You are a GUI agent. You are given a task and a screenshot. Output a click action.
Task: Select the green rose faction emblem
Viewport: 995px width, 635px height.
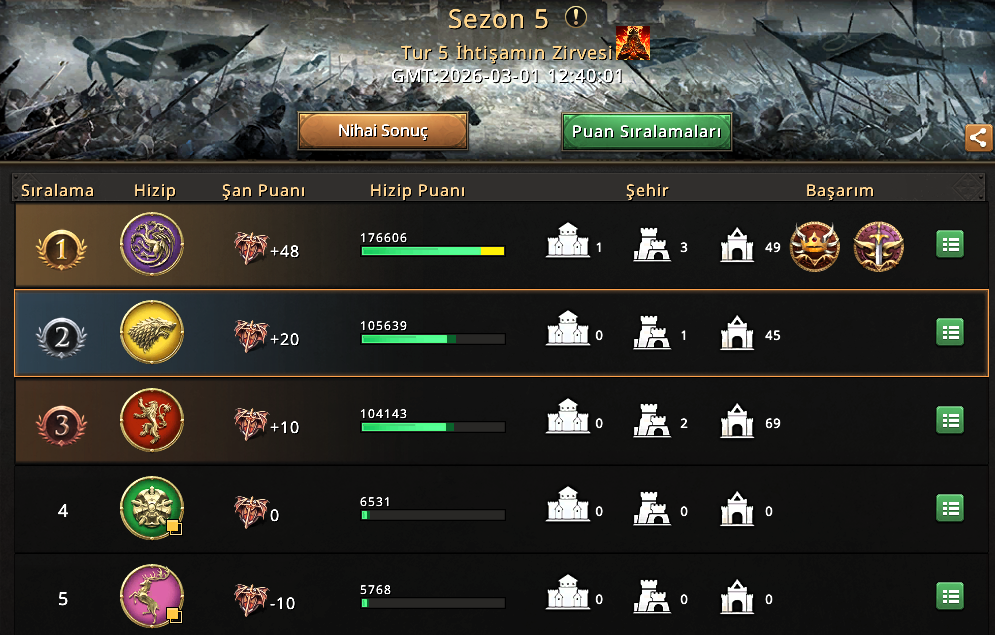pos(152,508)
